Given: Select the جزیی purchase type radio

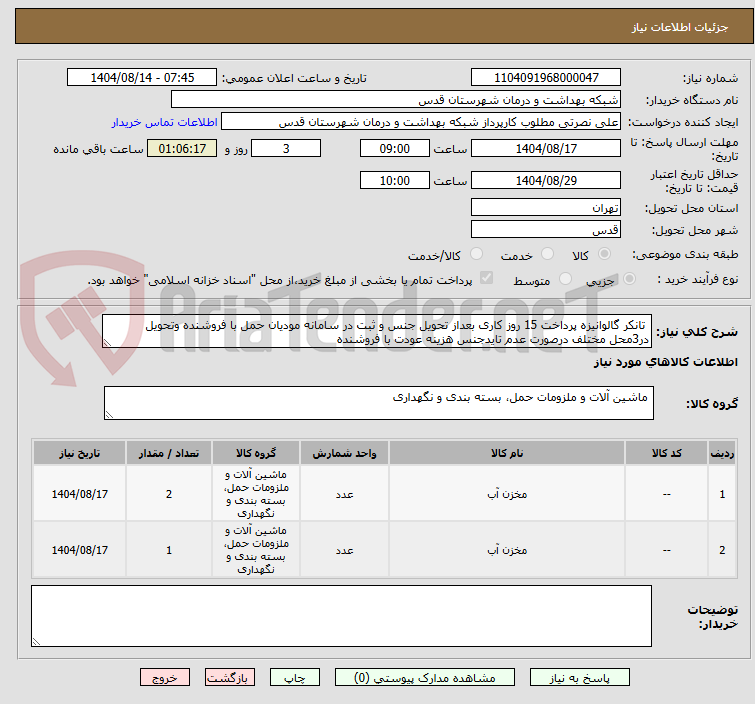Looking at the screenshot, I should 629,278.
